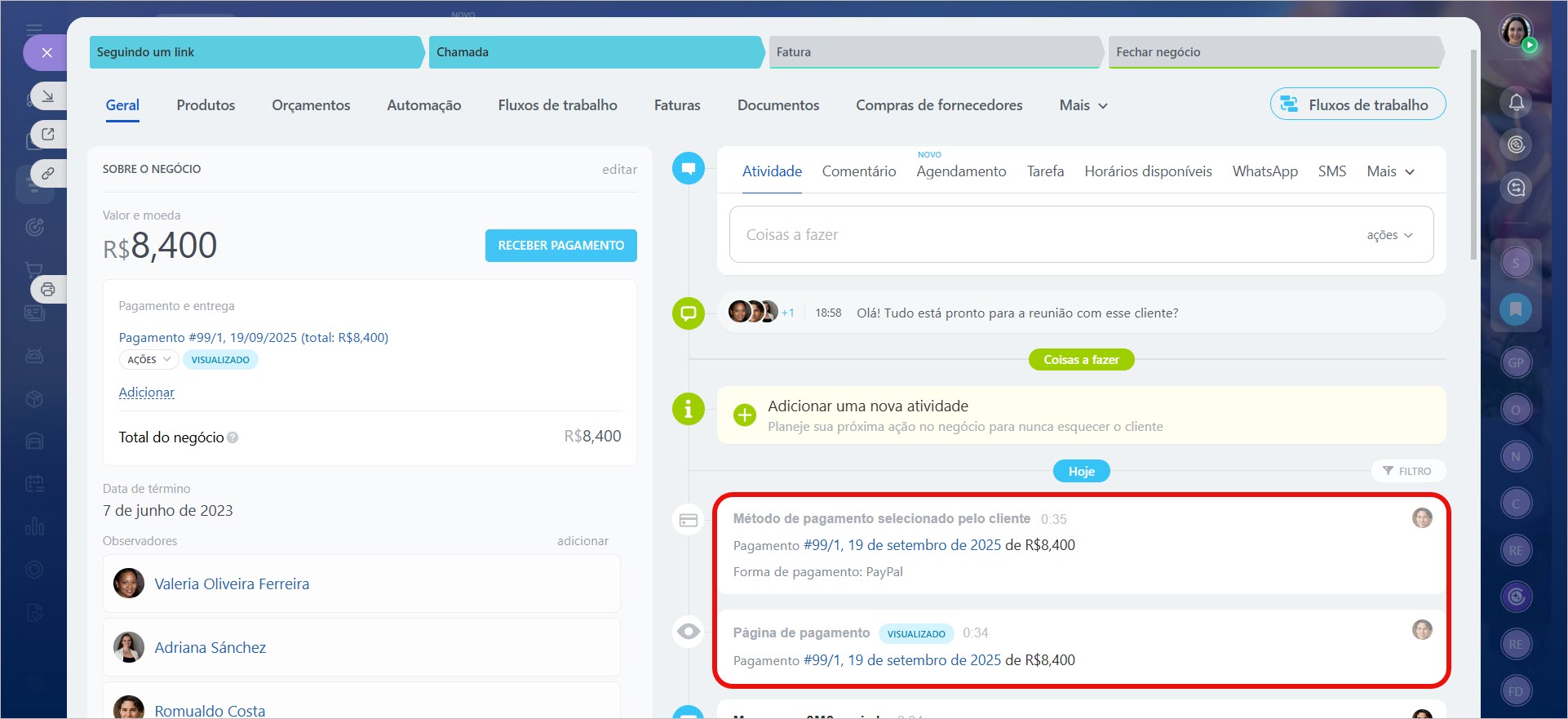Screen dimensions: 1568x719
Task: Open payment link in Página de pagamento entry
Action: click(902, 660)
